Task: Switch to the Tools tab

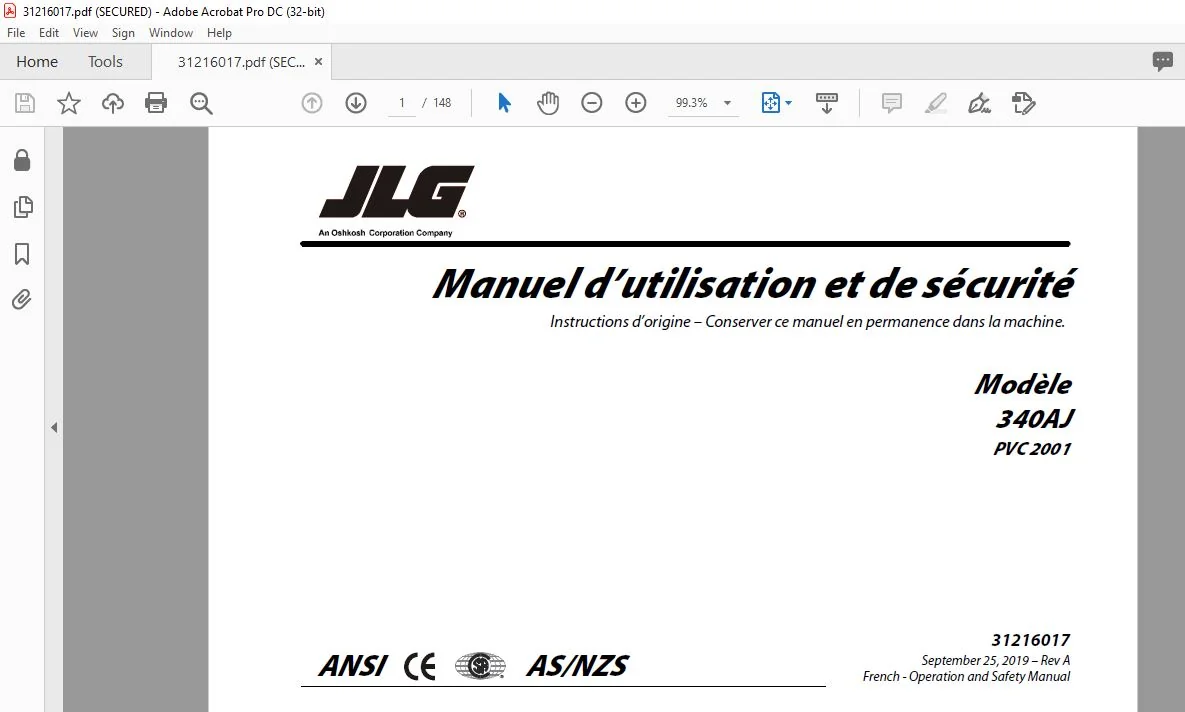Action: point(105,62)
